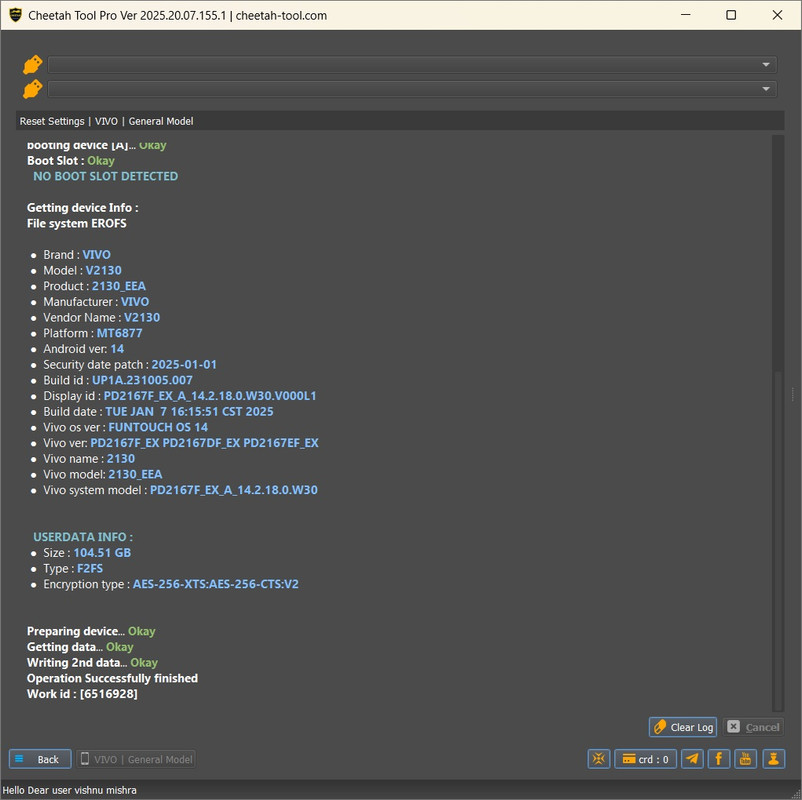
Task: Click the Operation Successfully finished line
Action: pyautogui.click(x=113, y=678)
